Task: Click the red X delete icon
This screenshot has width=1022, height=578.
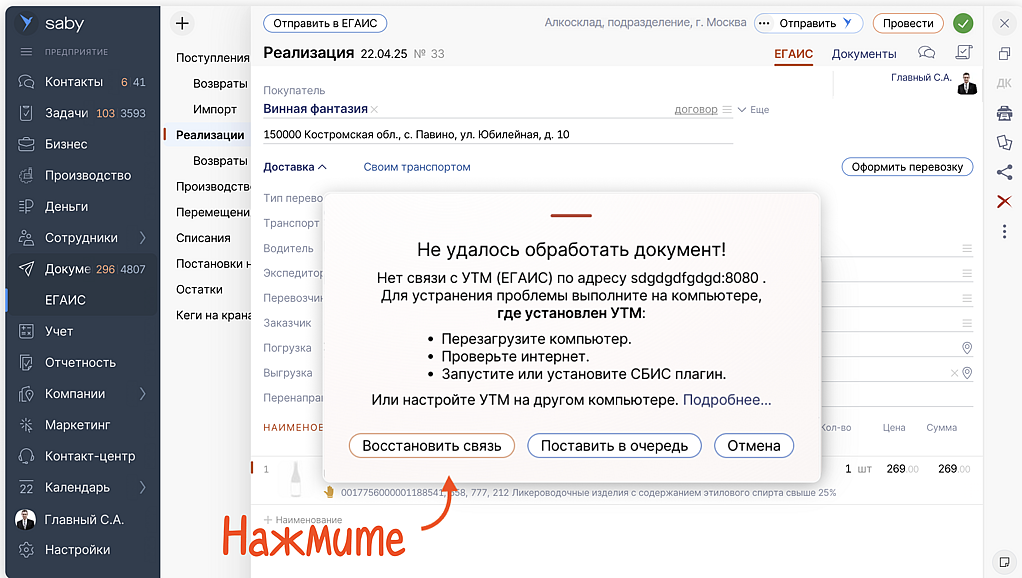Action: [1004, 202]
